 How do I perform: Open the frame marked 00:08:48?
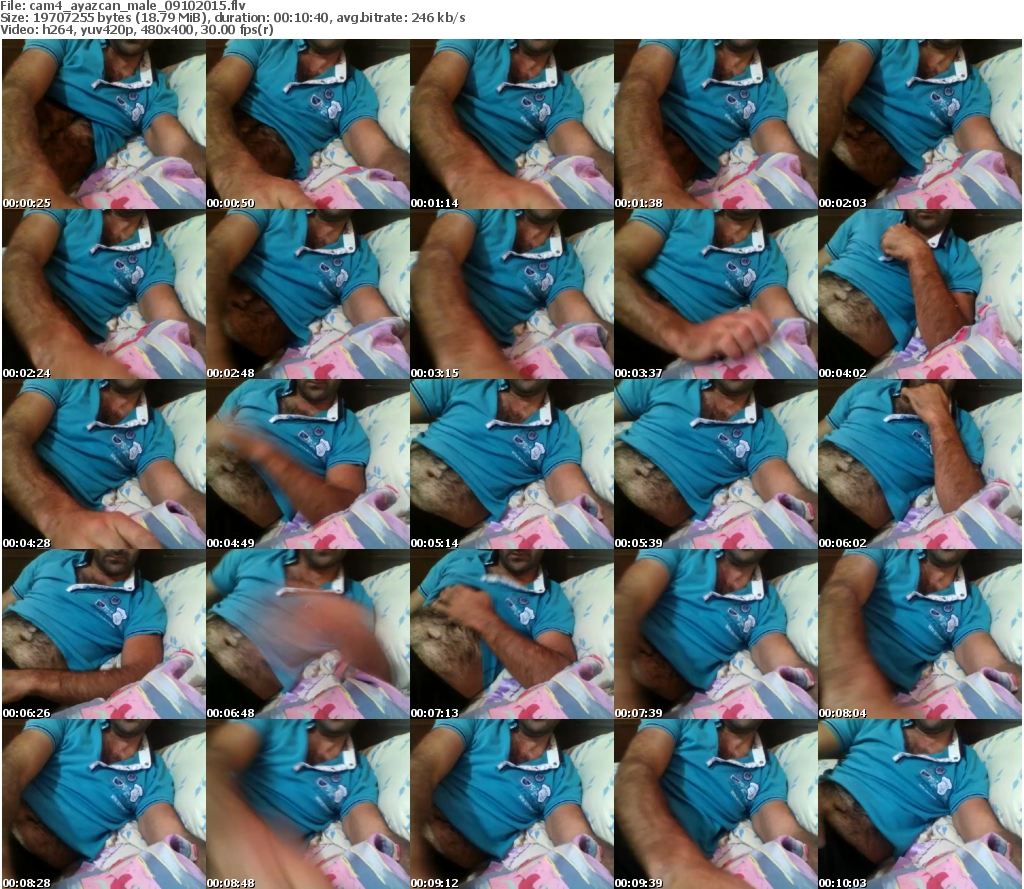point(308,804)
